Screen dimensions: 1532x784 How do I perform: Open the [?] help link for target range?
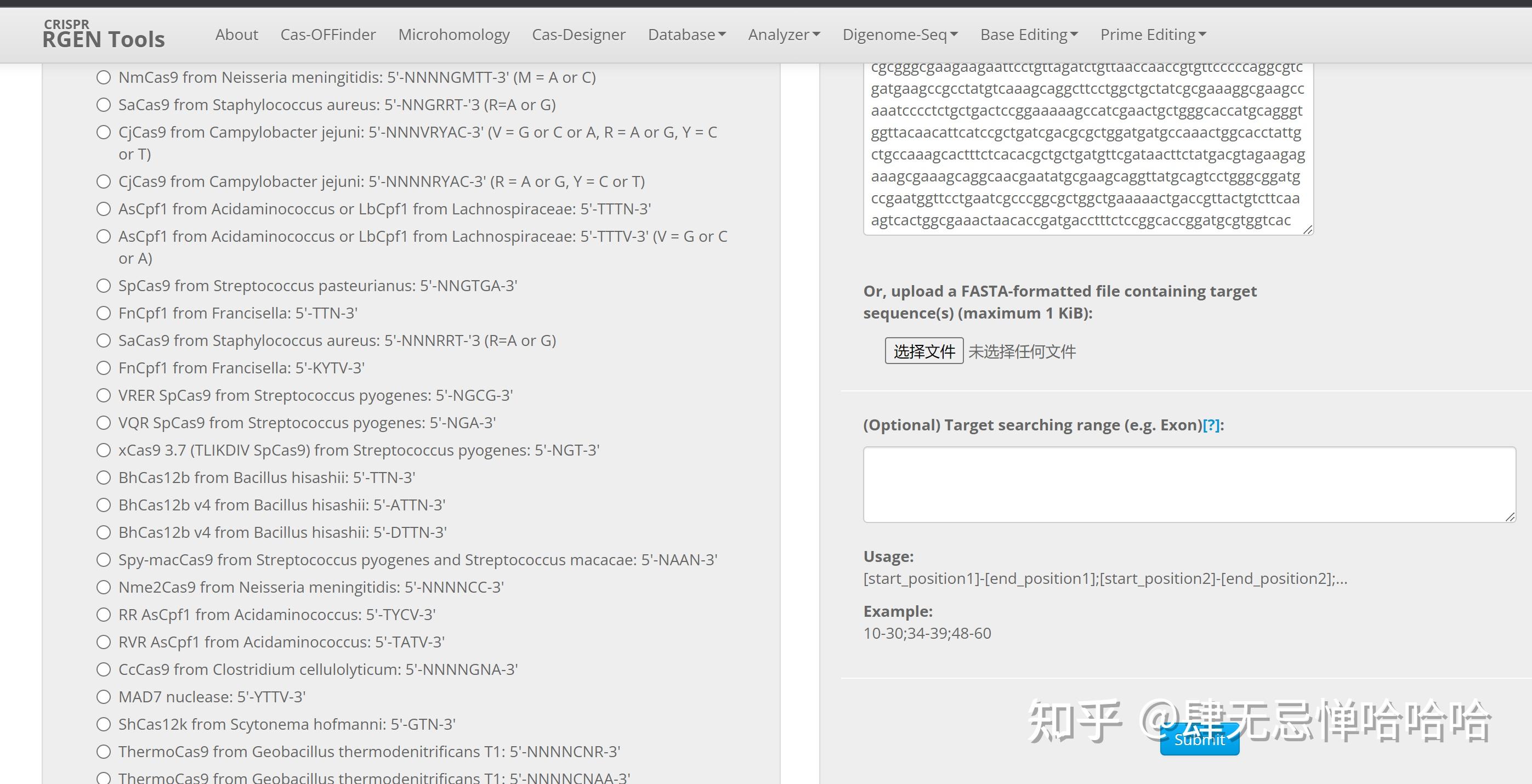(x=1211, y=425)
